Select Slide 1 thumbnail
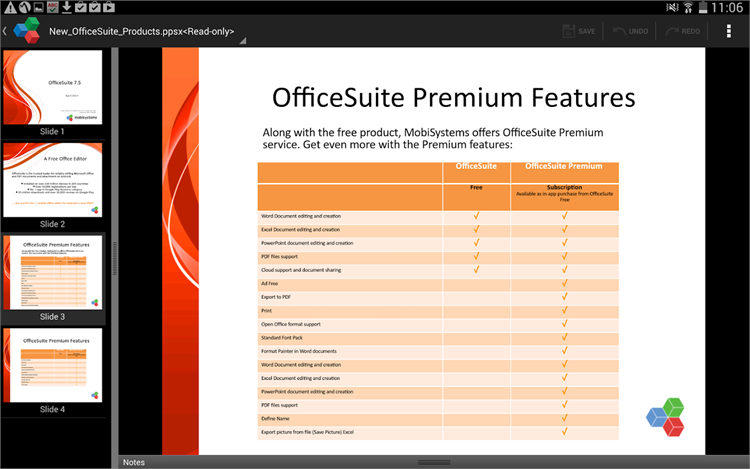This screenshot has width=750, height=469. tap(53, 87)
